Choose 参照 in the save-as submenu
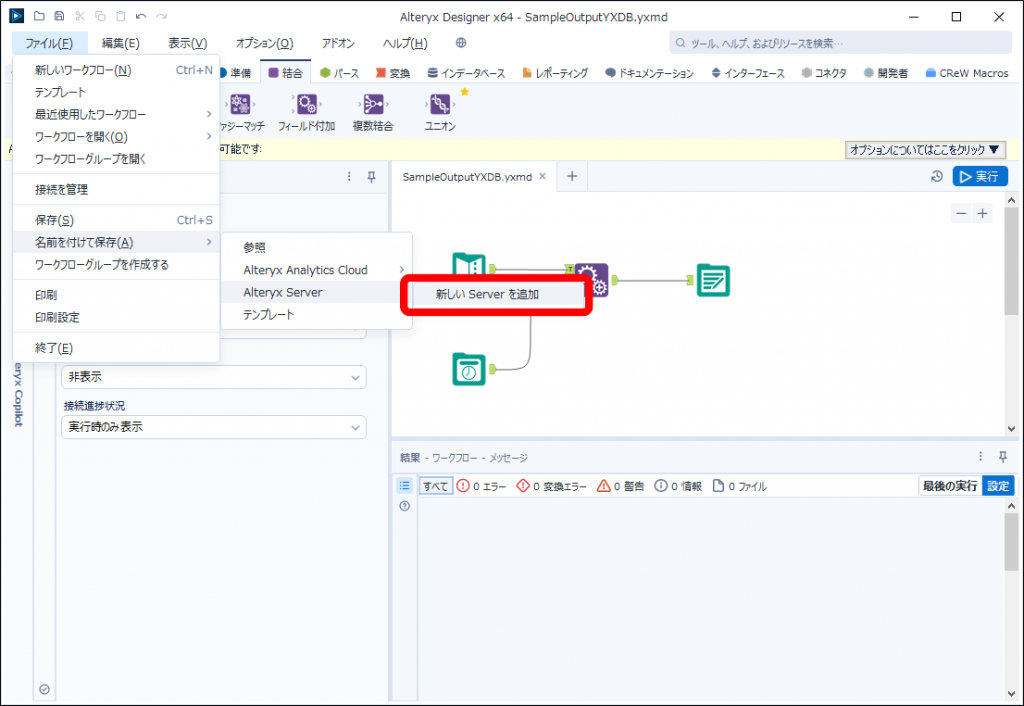The image size is (1024, 706). [317, 248]
